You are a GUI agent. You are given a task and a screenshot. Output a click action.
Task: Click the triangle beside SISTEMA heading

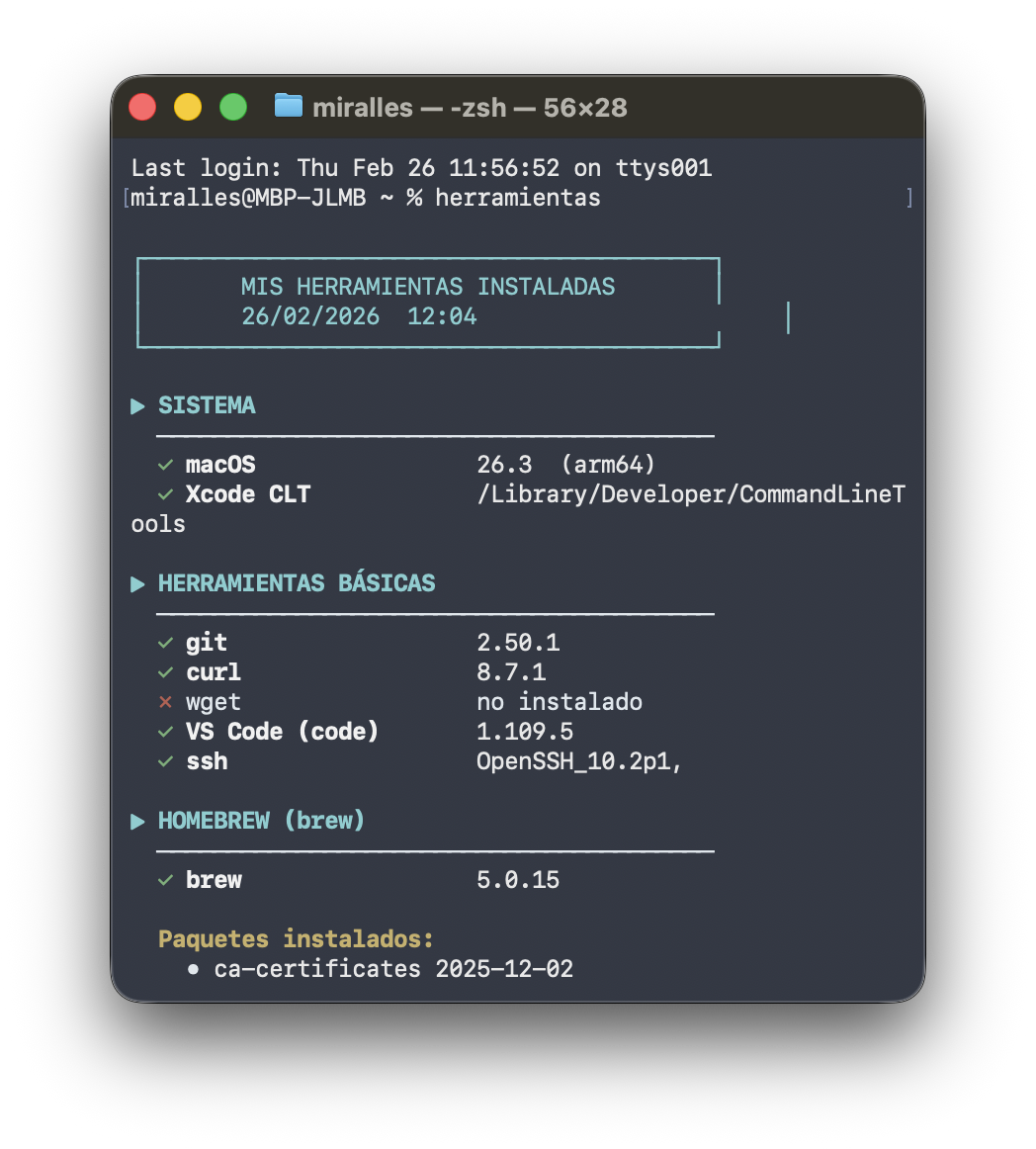[x=138, y=405]
